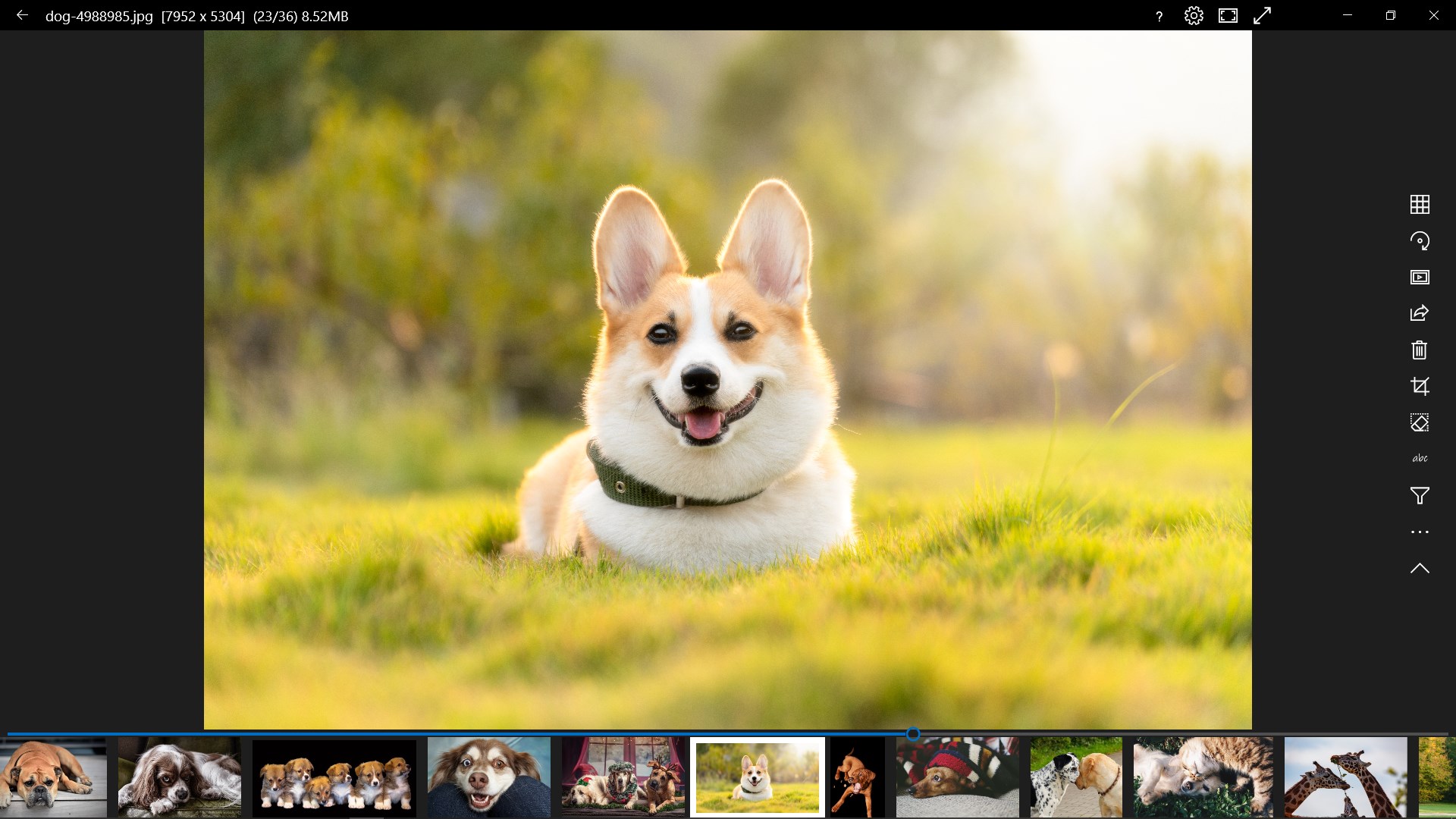Click the filmstrip position slider handle
This screenshot has width=1456, height=819.
click(913, 733)
